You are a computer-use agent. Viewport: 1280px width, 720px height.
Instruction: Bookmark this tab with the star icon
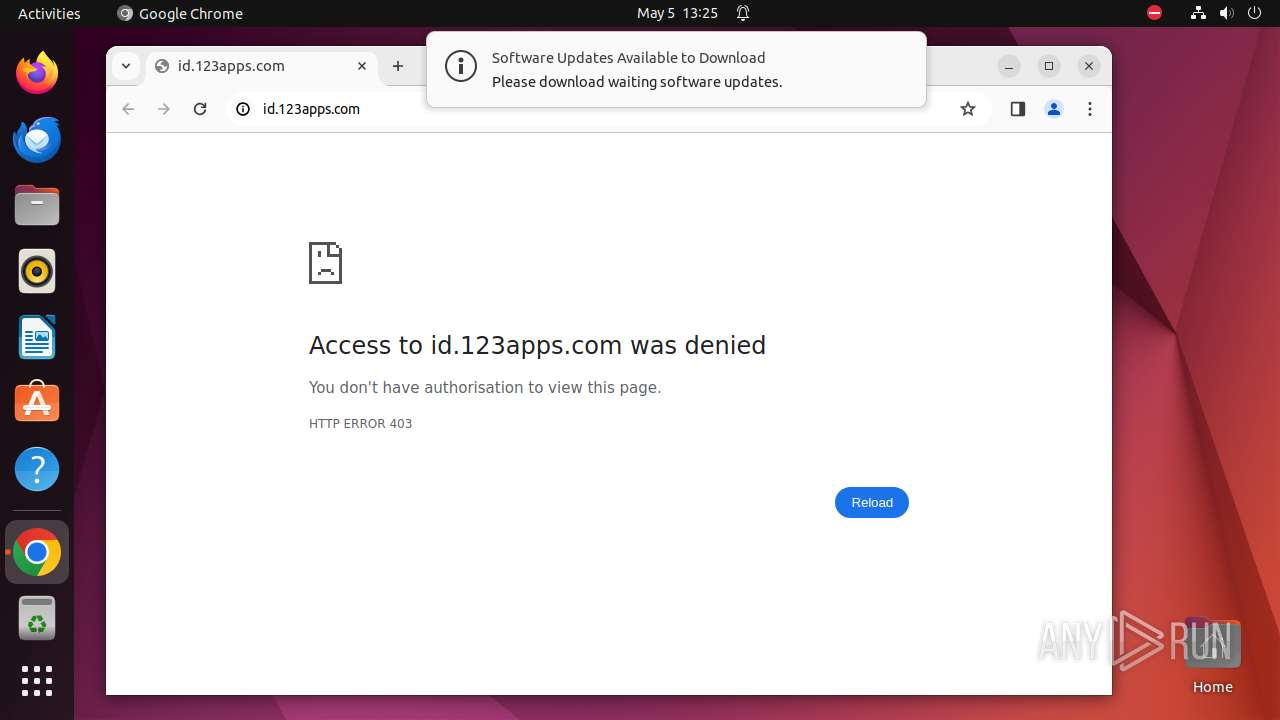(x=967, y=109)
